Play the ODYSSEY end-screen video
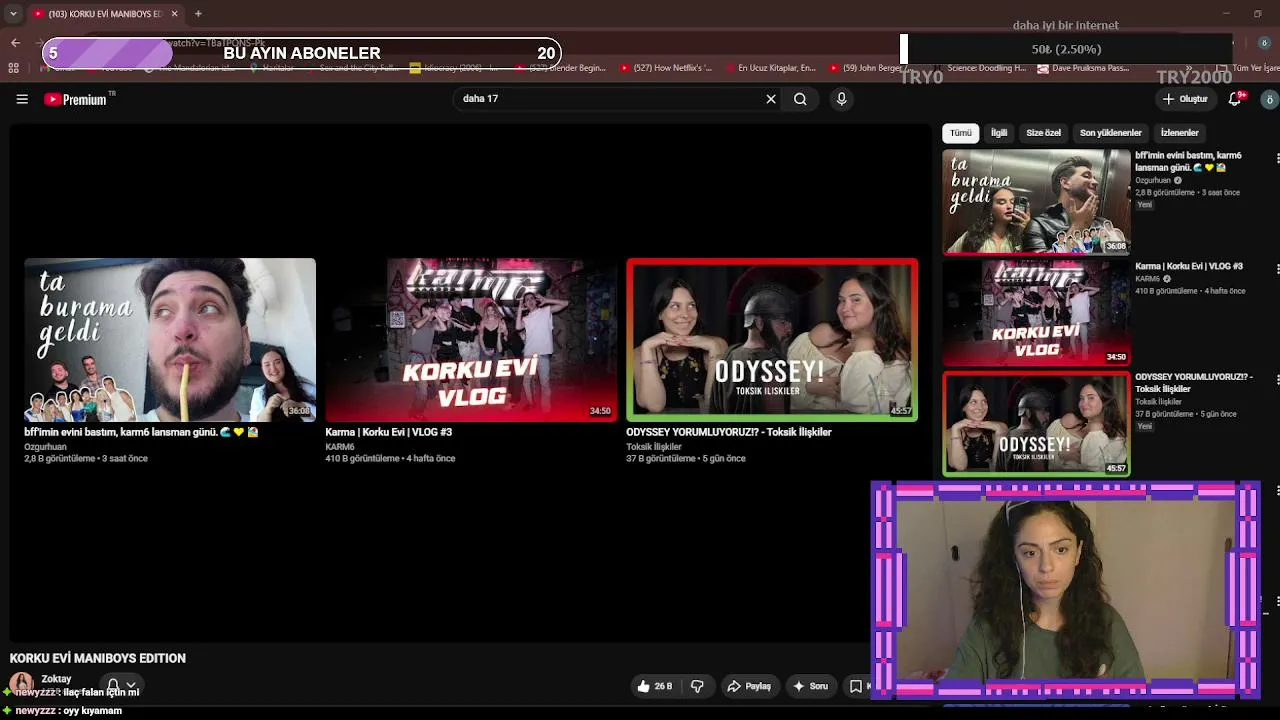1280x720 pixels. 772,340
